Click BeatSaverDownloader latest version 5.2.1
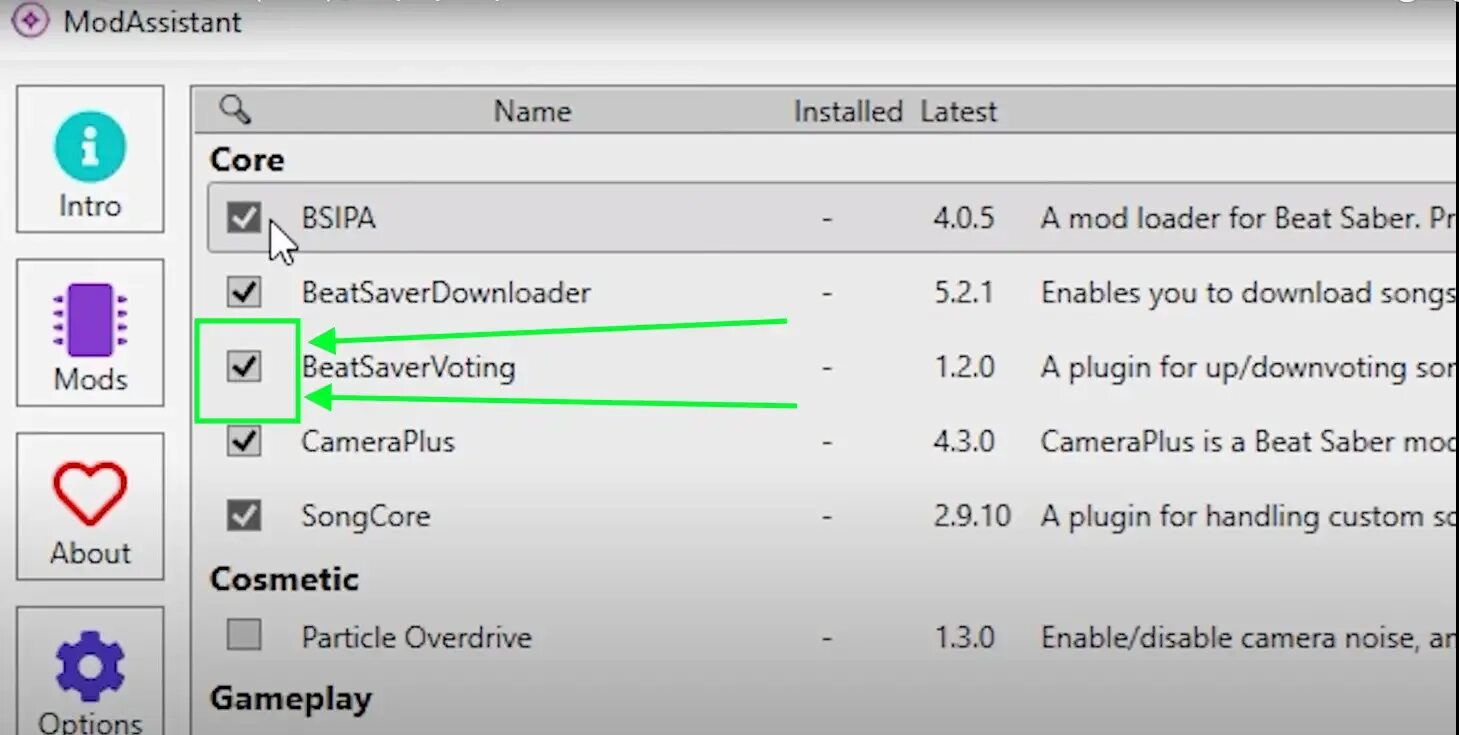The width and height of the screenshot is (1459, 735). tap(964, 292)
